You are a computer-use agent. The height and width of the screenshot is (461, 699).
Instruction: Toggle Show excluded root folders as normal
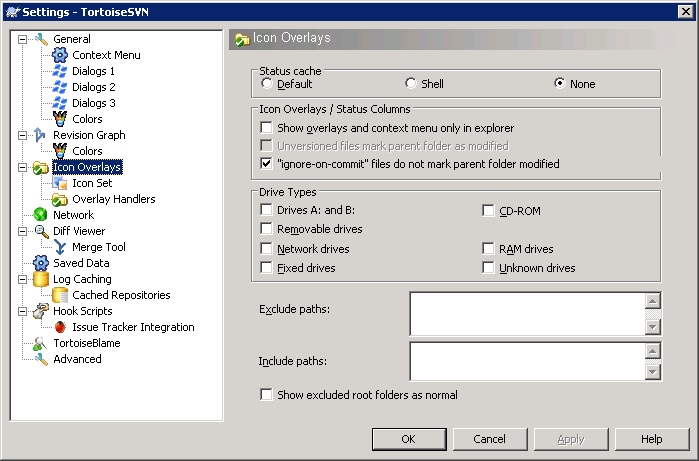point(266,395)
